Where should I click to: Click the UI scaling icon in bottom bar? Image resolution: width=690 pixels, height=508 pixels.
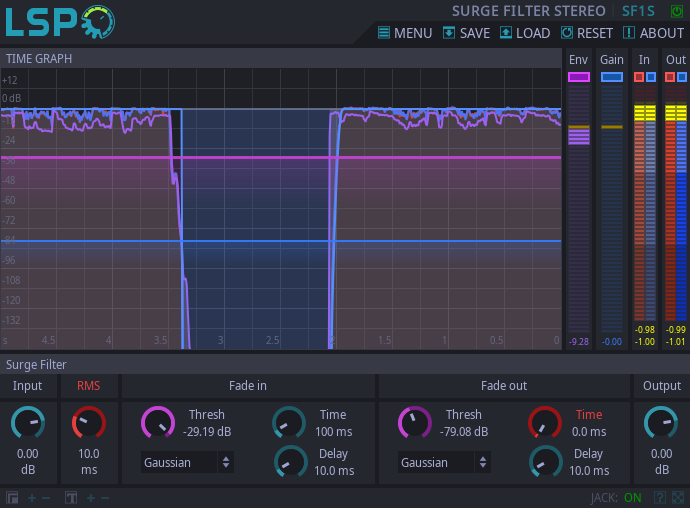[12, 498]
